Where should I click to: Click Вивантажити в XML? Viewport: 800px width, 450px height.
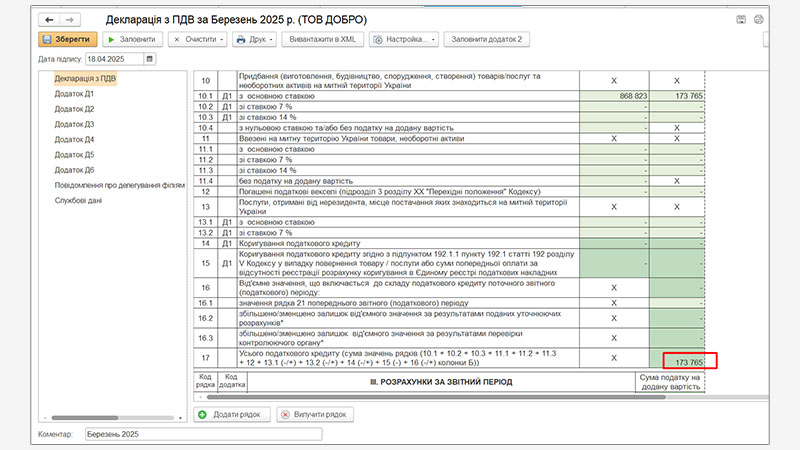click(x=323, y=39)
